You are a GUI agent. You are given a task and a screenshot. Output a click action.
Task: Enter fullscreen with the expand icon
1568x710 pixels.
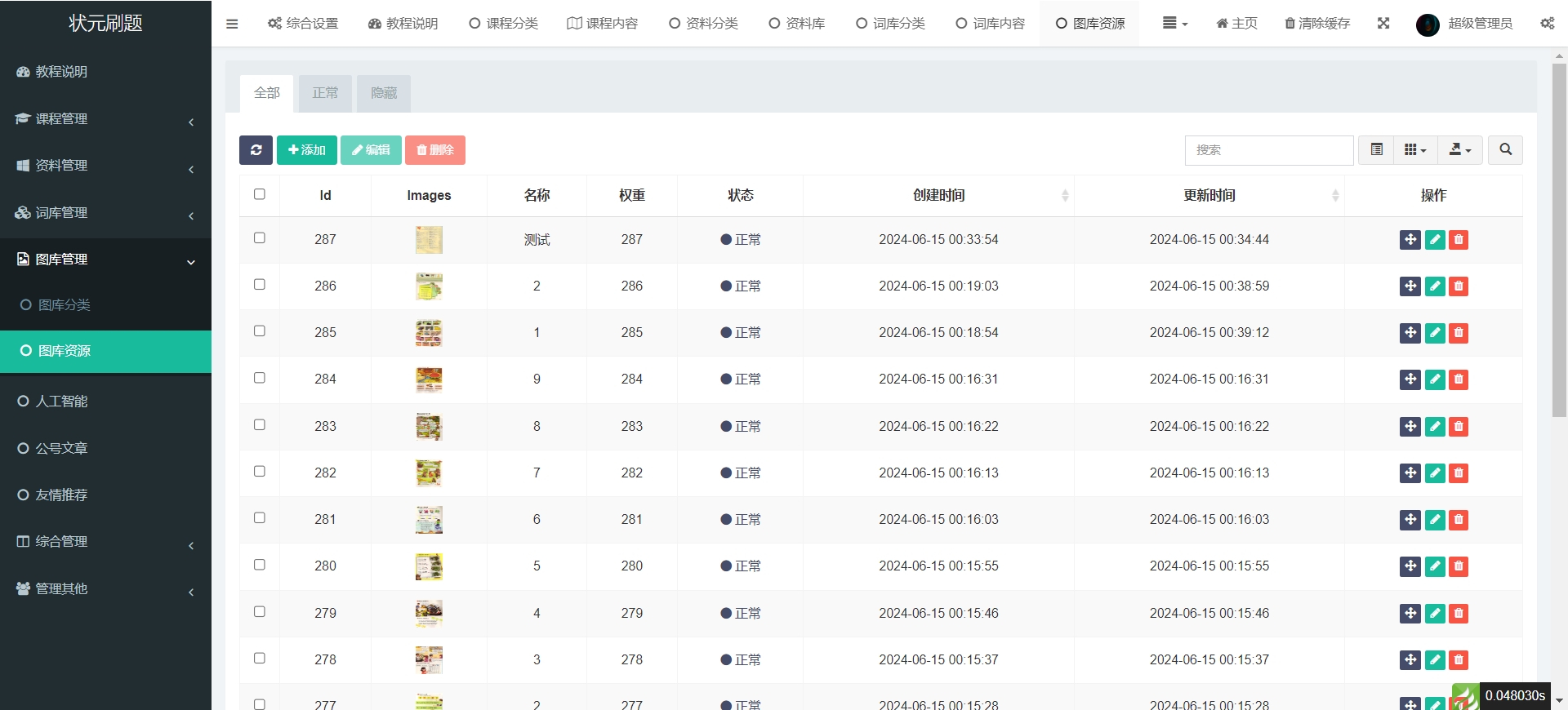(1383, 24)
